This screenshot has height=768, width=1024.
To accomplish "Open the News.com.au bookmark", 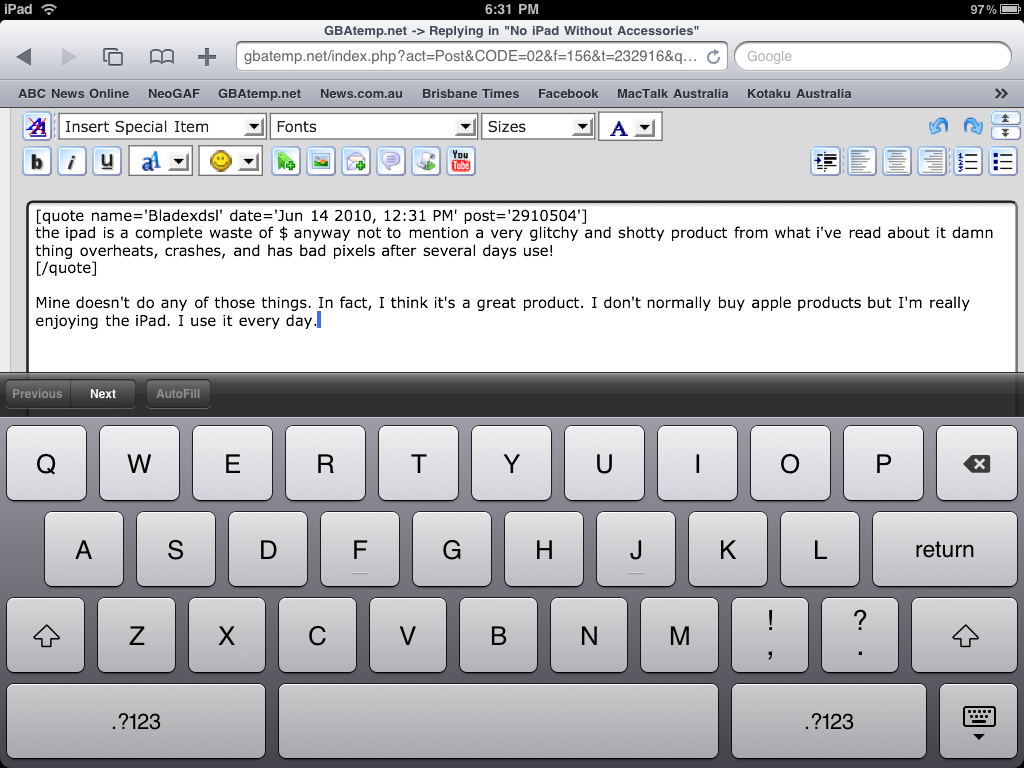I will click(x=361, y=93).
